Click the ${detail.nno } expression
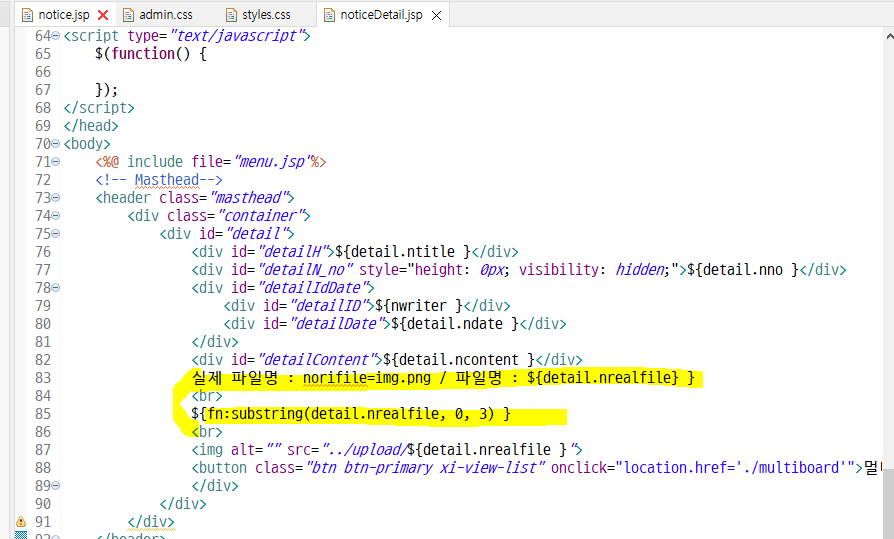This screenshot has width=894, height=539. 743,269
